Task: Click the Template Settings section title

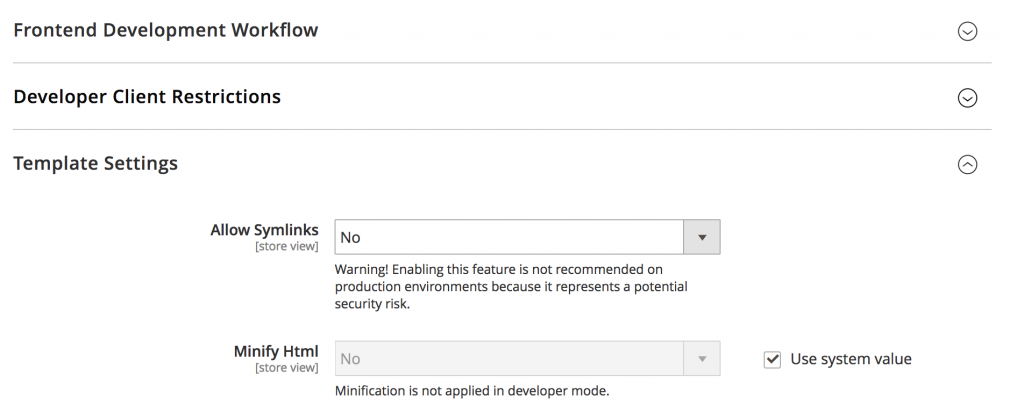Action: point(96,163)
